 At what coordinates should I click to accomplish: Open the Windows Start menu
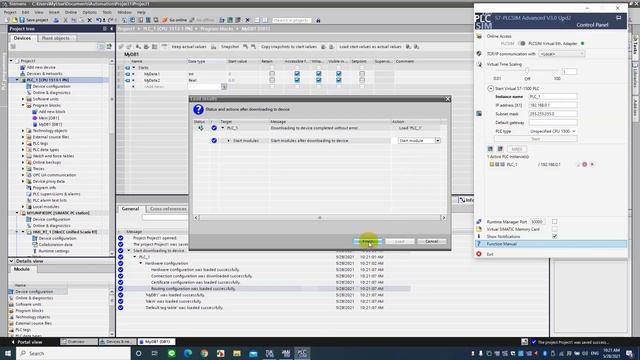(8, 353)
